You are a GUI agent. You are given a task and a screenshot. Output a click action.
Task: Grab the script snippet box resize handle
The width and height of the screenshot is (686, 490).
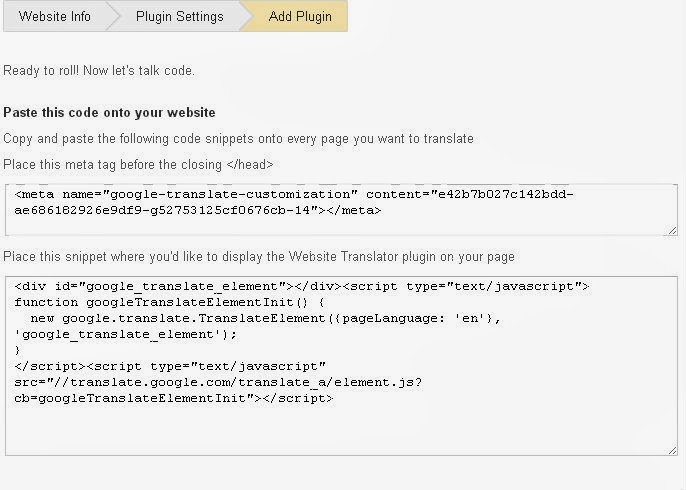tap(672, 450)
